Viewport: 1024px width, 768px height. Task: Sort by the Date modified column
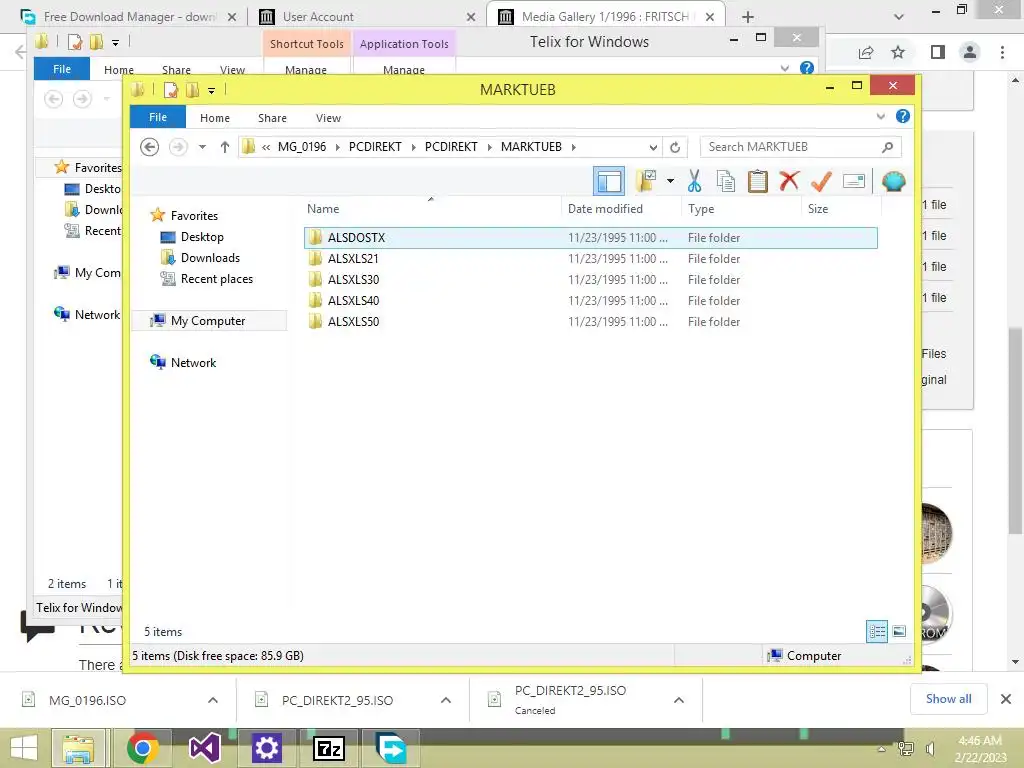pyautogui.click(x=620, y=208)
